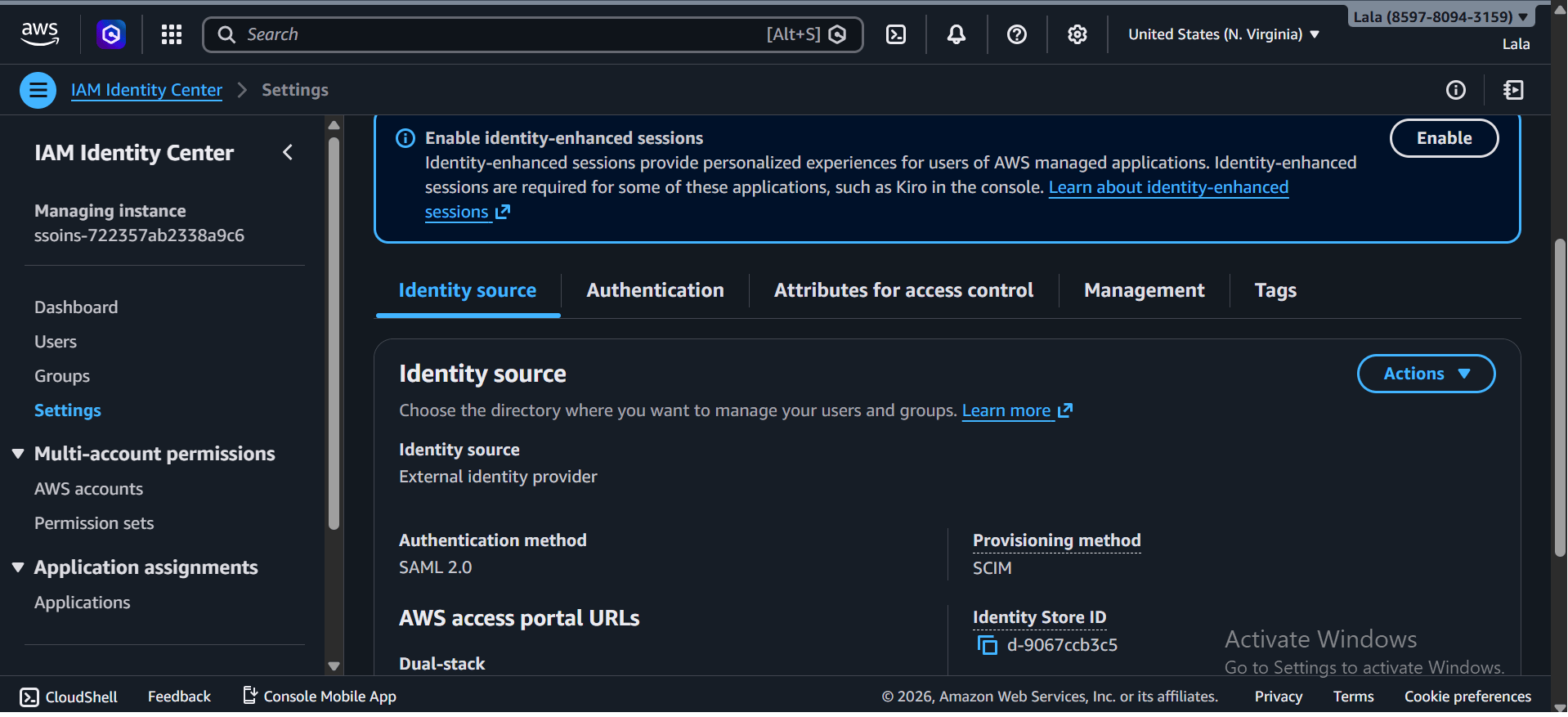Open the Management tab
The height and width of the screenshot is (717, 1568).
tap(1144, 290)
